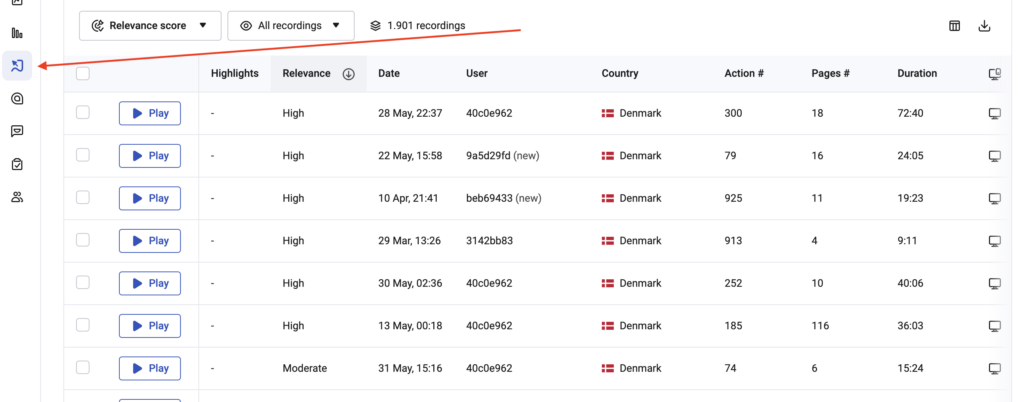This screenshot has height=402, width=1024.
Task: Open the bar chart icon in sidebar
Action: coord(18,33)
